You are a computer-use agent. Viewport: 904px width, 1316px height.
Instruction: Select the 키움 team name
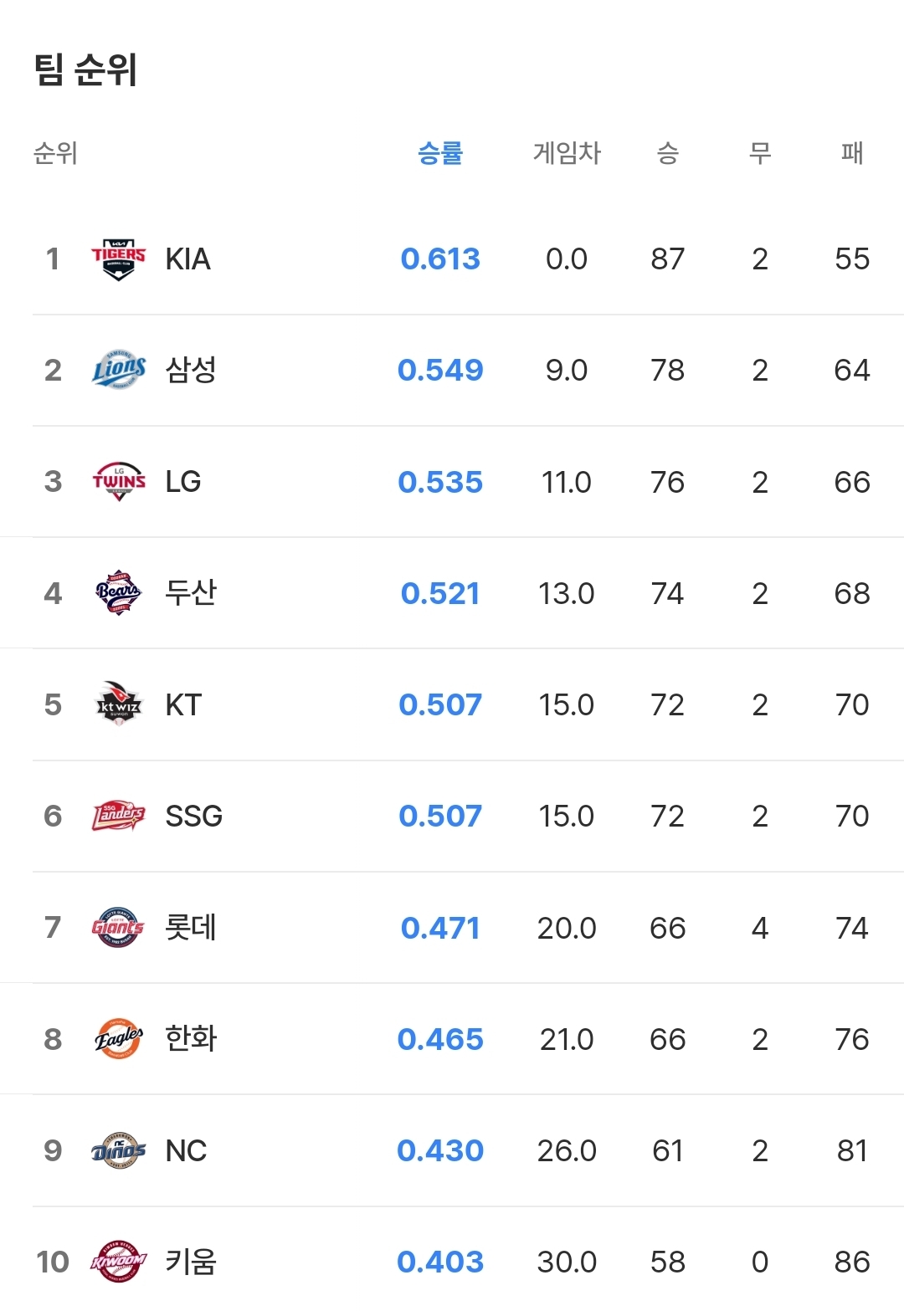point(191,1262)
